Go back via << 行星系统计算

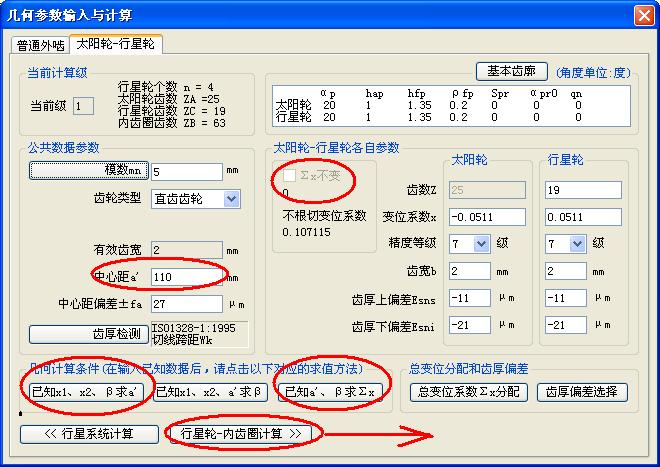(x=89, y=434)
